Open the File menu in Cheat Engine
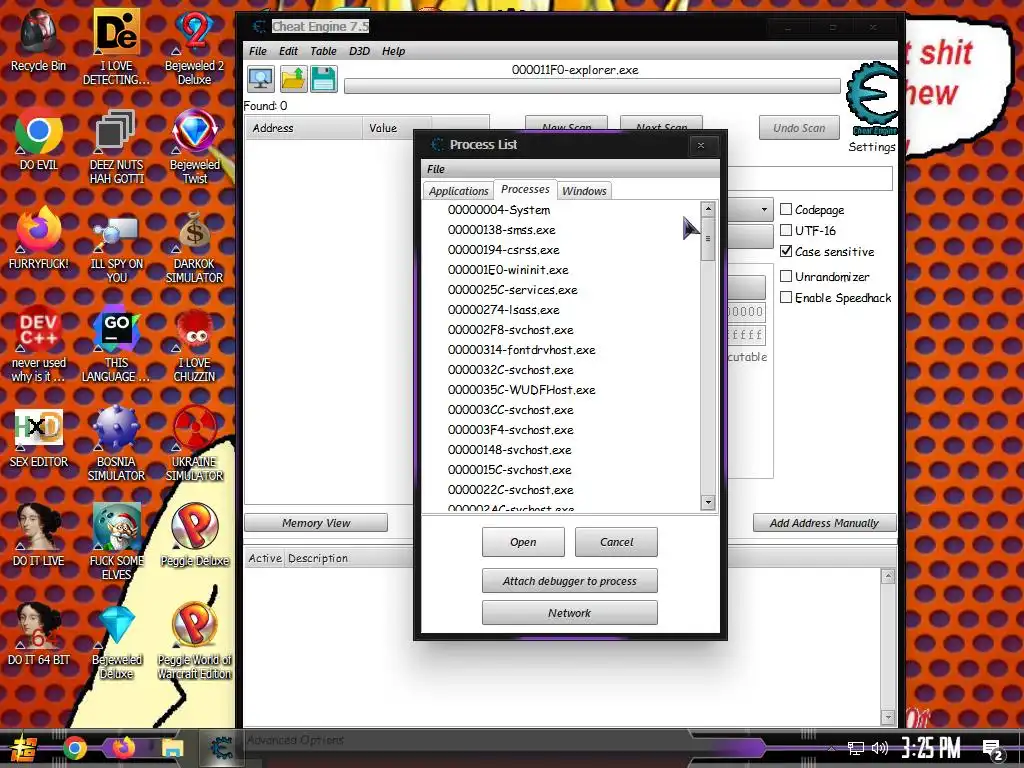 coord(258,51)
